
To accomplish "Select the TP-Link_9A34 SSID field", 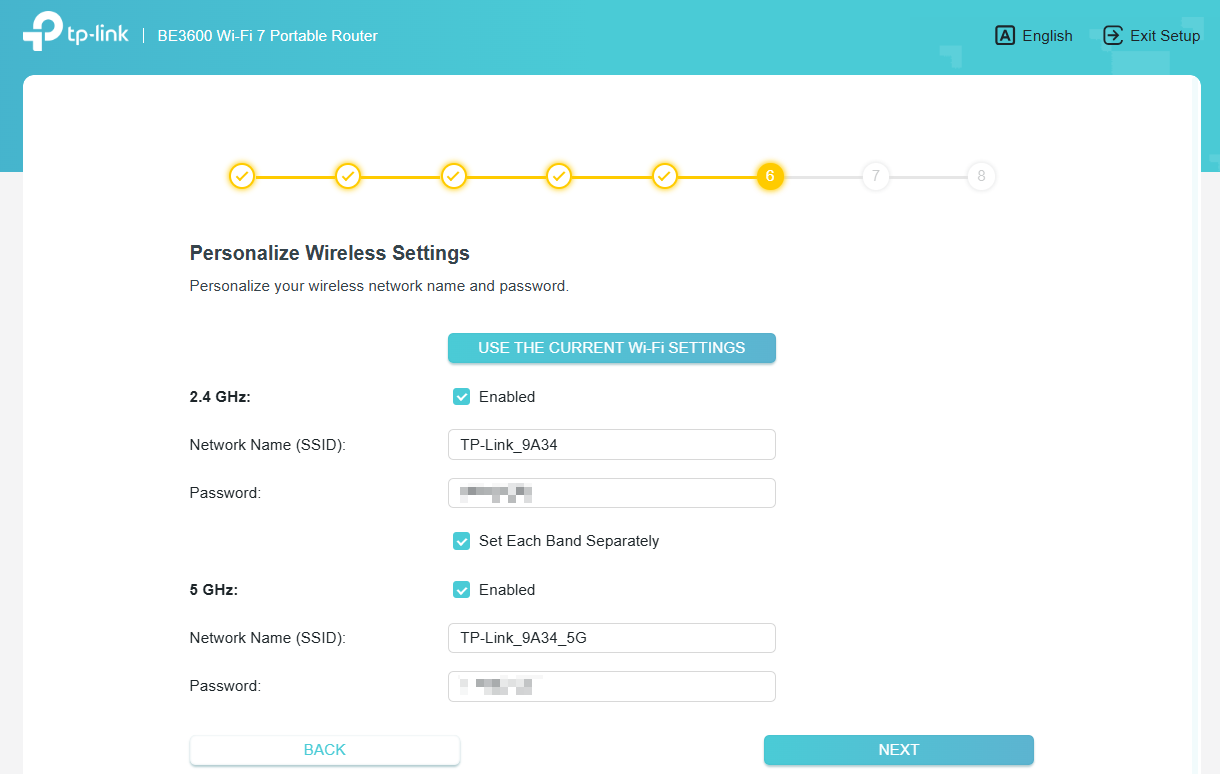I will click(611, 444).
